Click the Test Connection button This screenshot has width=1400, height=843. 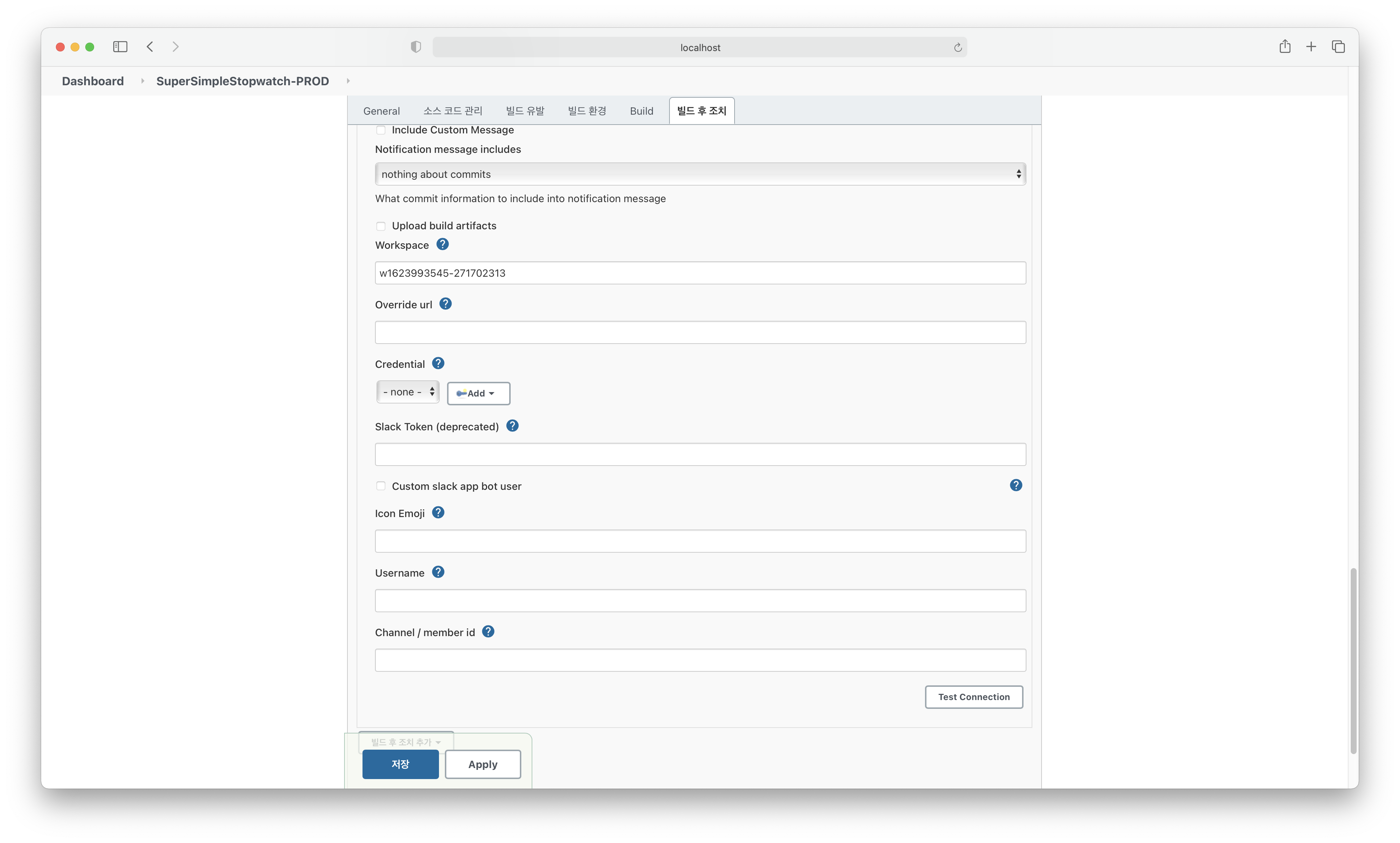pyautogui.click(x=973, y=697)
